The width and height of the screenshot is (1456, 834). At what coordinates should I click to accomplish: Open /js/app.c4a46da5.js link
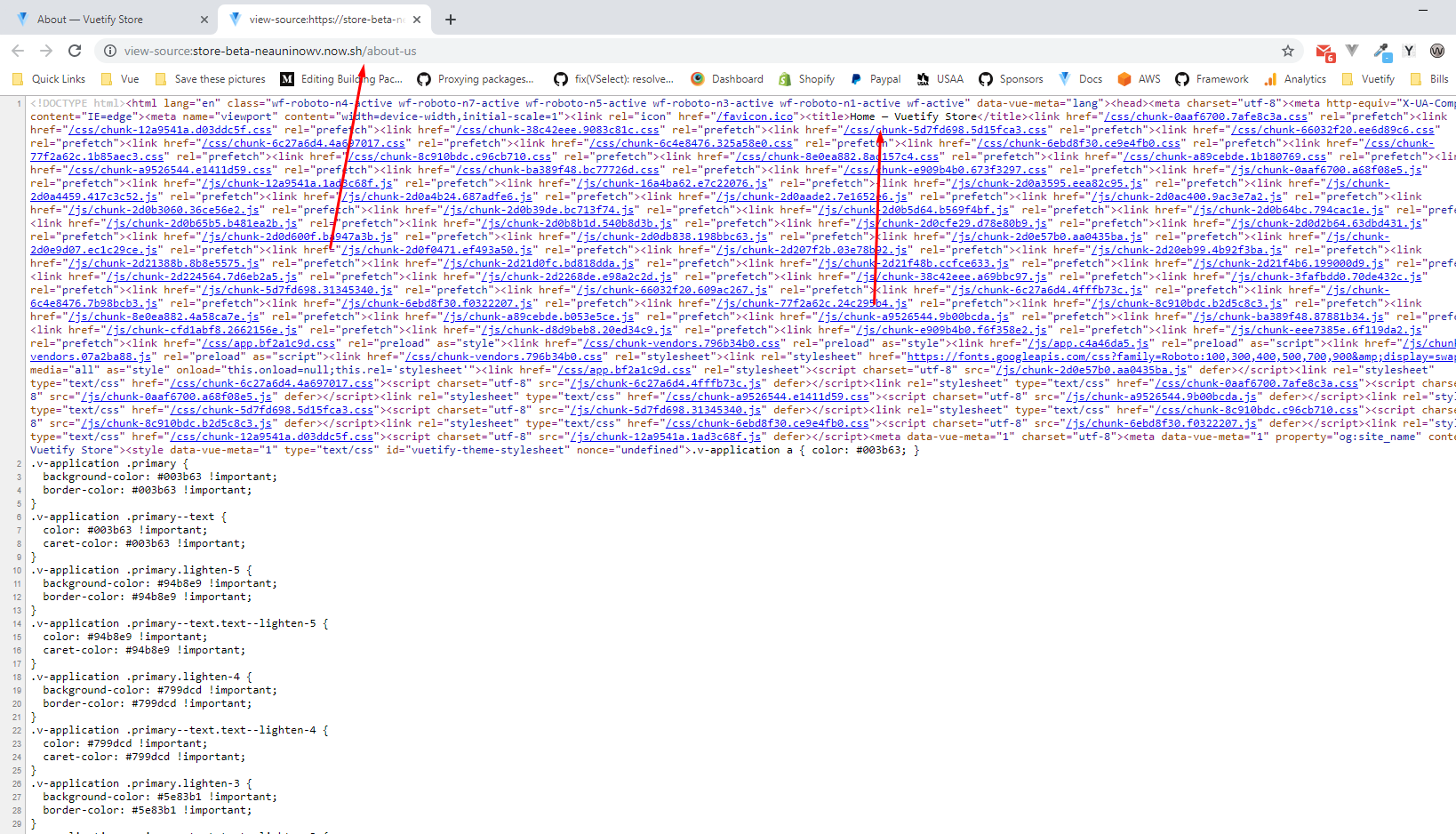click(1088, 343)
